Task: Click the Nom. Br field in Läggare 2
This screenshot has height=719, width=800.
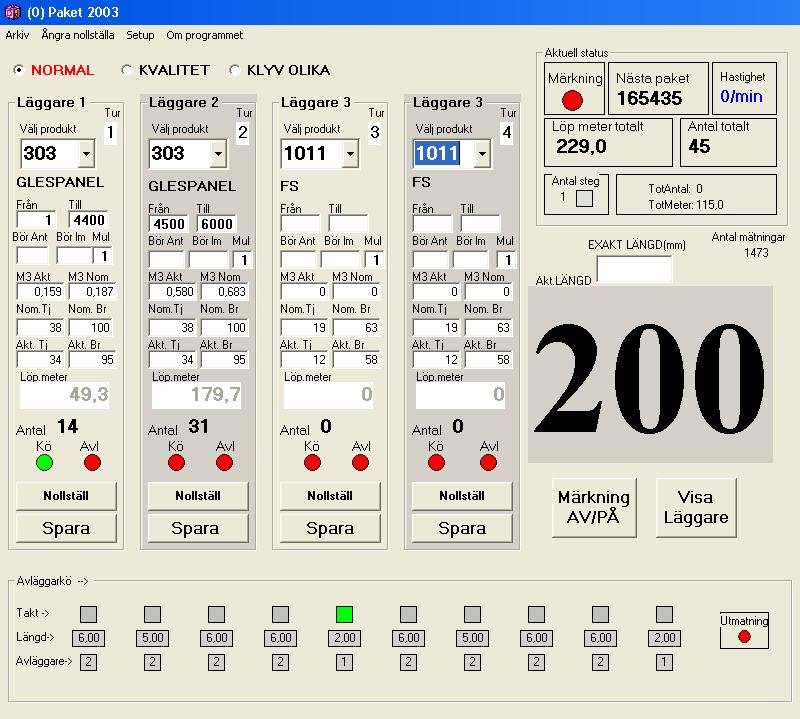Action: click(x=224, y=328)
